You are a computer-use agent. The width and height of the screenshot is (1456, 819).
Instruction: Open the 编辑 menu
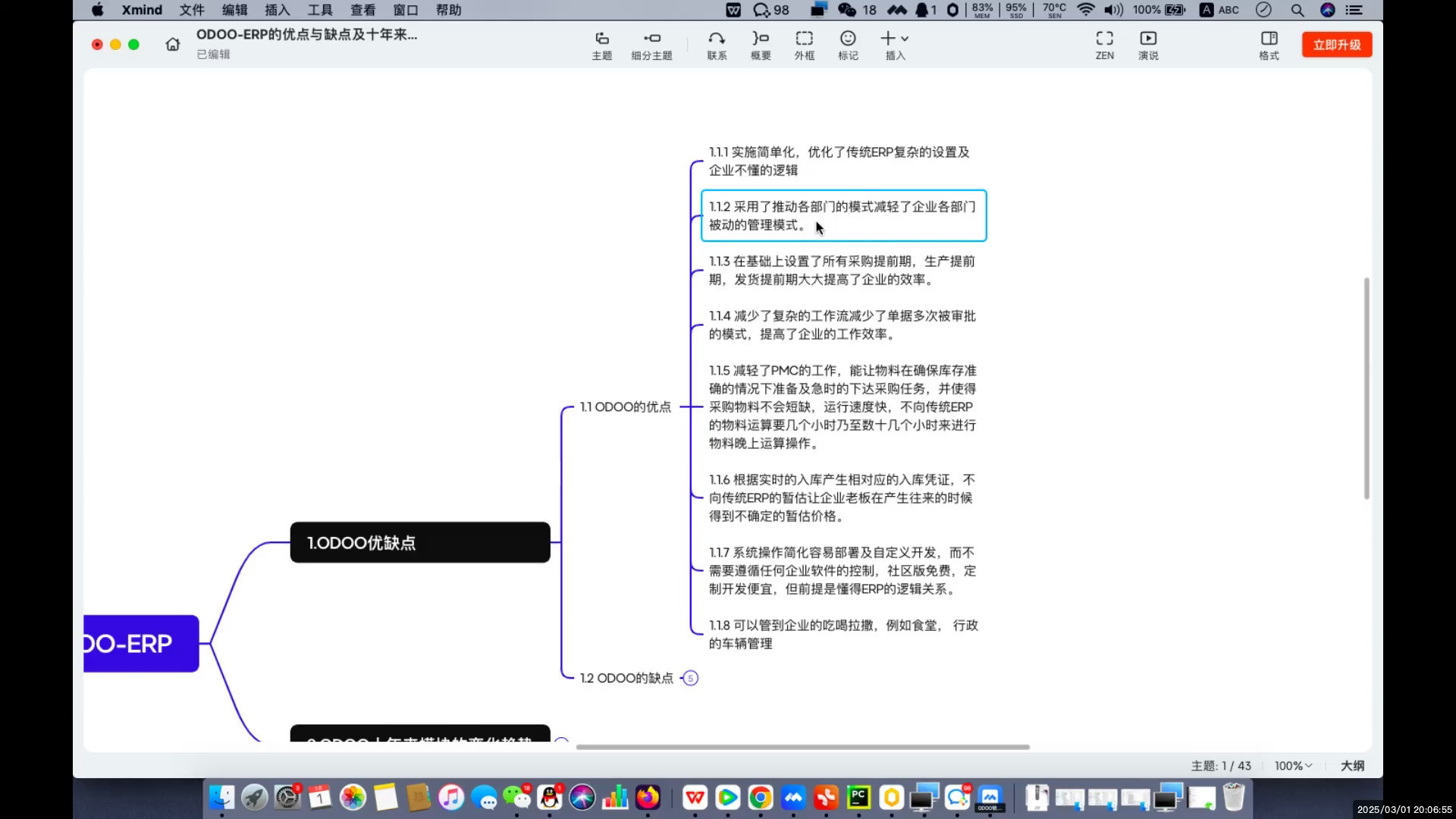click(235, 10)
